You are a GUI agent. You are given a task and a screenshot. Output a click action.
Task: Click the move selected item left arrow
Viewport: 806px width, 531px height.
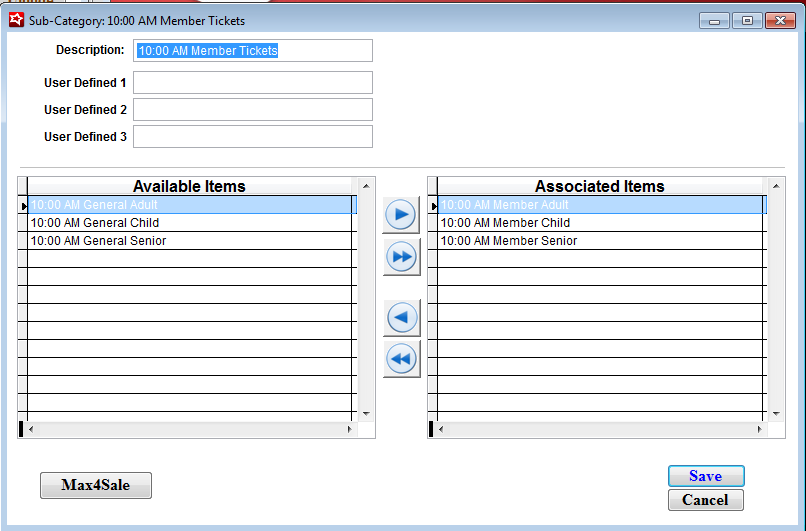tap(401, 318)
